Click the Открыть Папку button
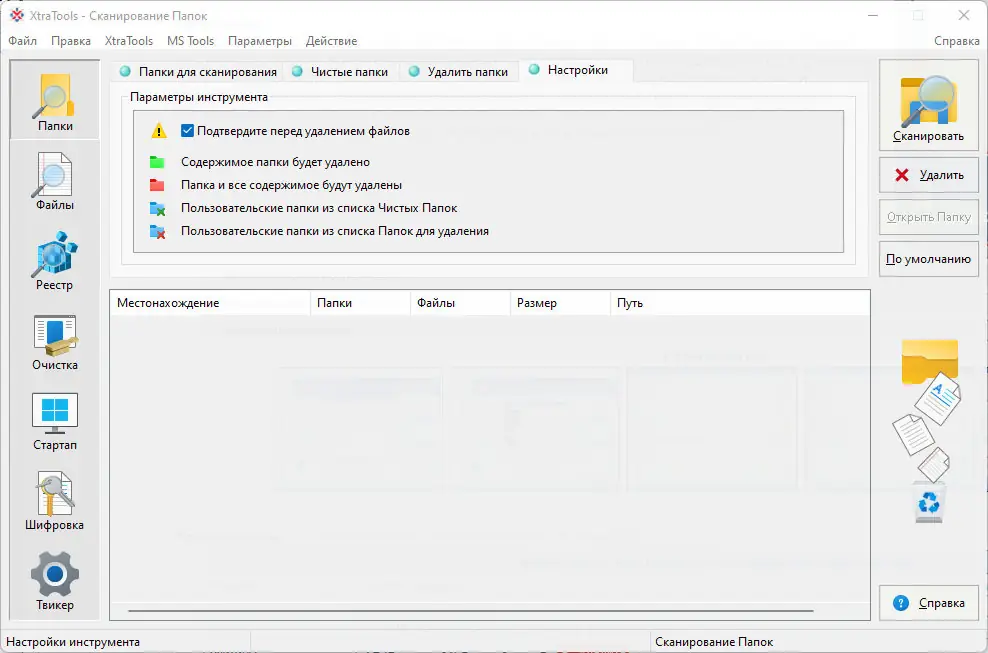This screenshot has height=653, width=988. click(x=928, y=217)
